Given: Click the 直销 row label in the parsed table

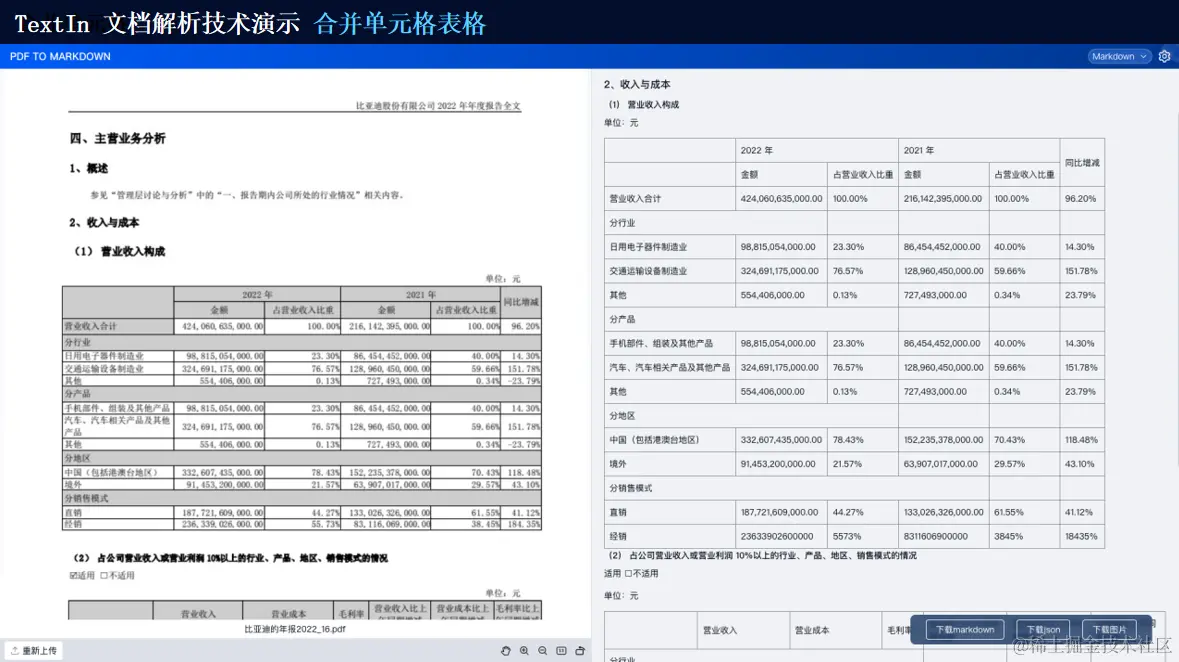Looking at the screenshot, I should pyautogui.click(x=618, y=512).
